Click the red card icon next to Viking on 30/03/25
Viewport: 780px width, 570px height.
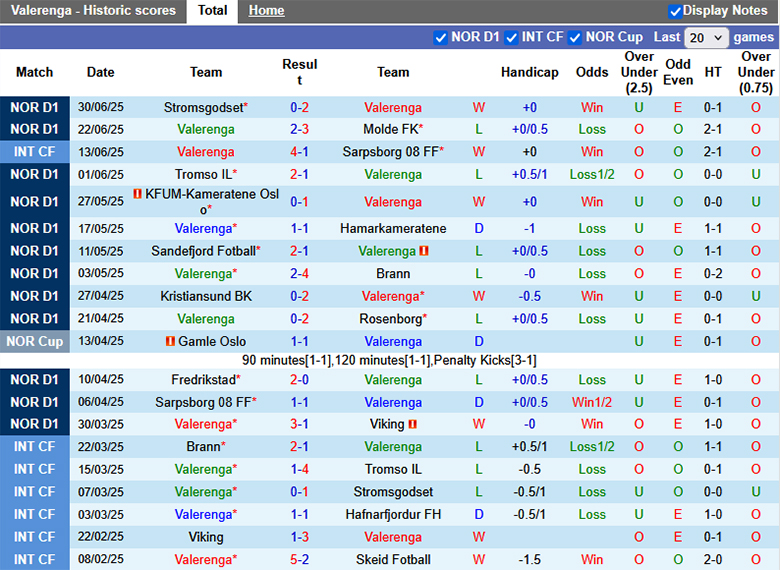[412, 424]
